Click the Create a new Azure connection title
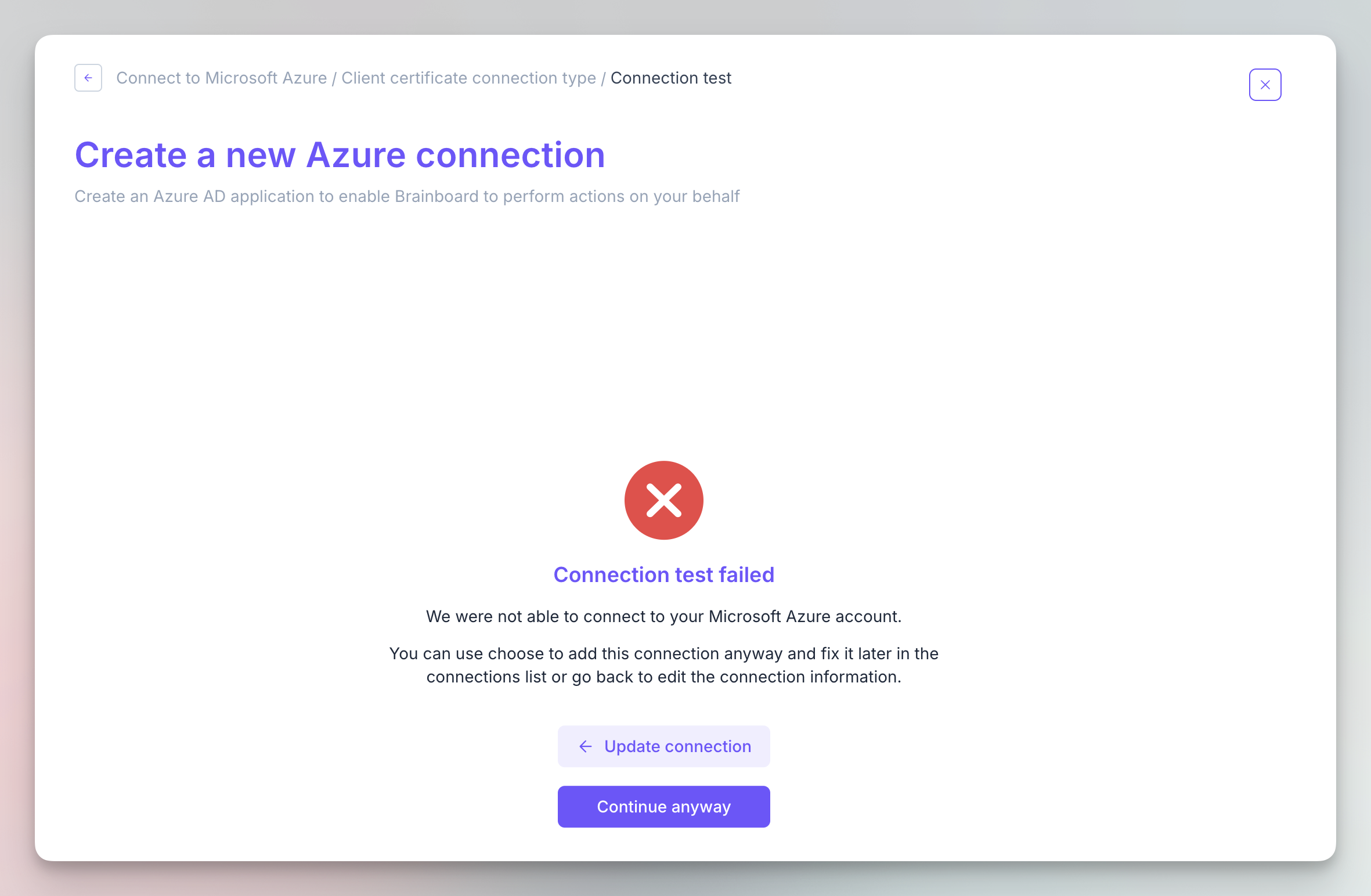The height and width of the screenshot is (896, 1371). (x=340, y=155)
